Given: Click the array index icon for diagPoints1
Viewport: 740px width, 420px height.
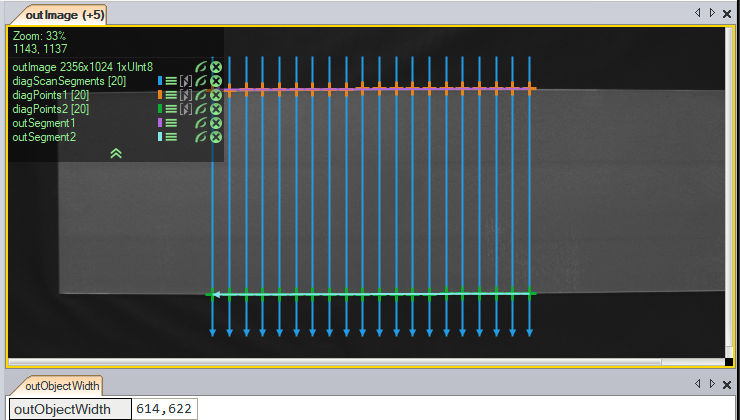Looking at the screenshot, I should tap(185, 95).
